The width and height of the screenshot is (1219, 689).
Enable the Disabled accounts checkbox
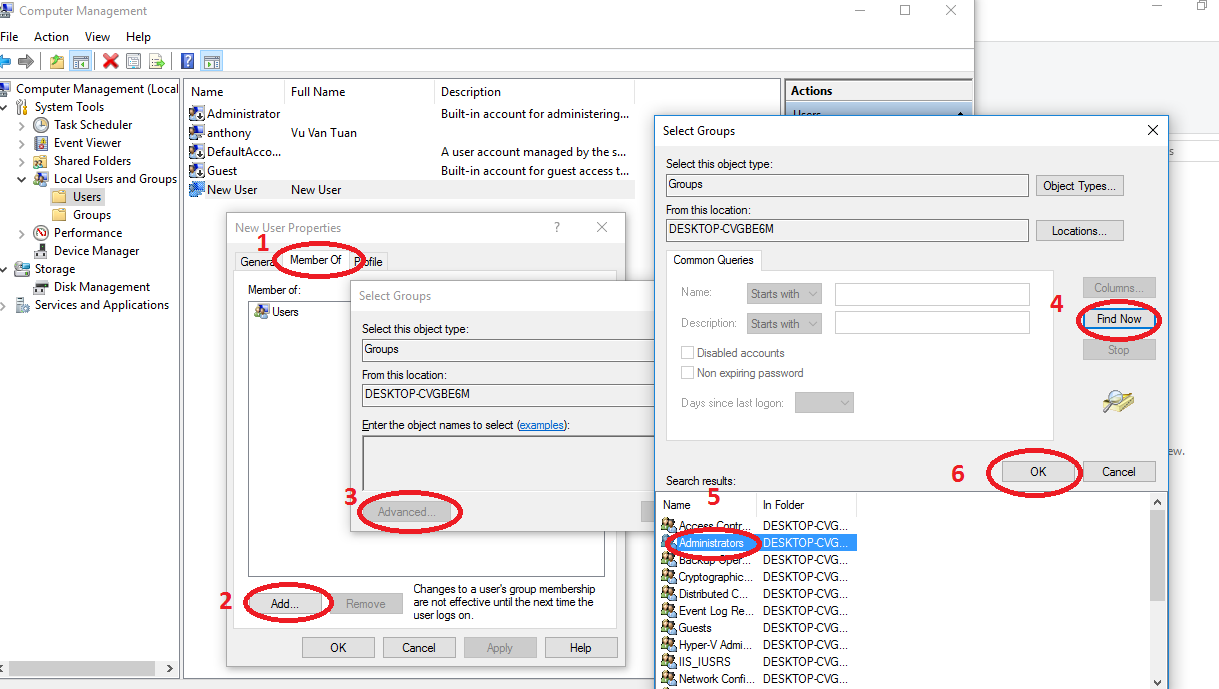coord(688,352)
